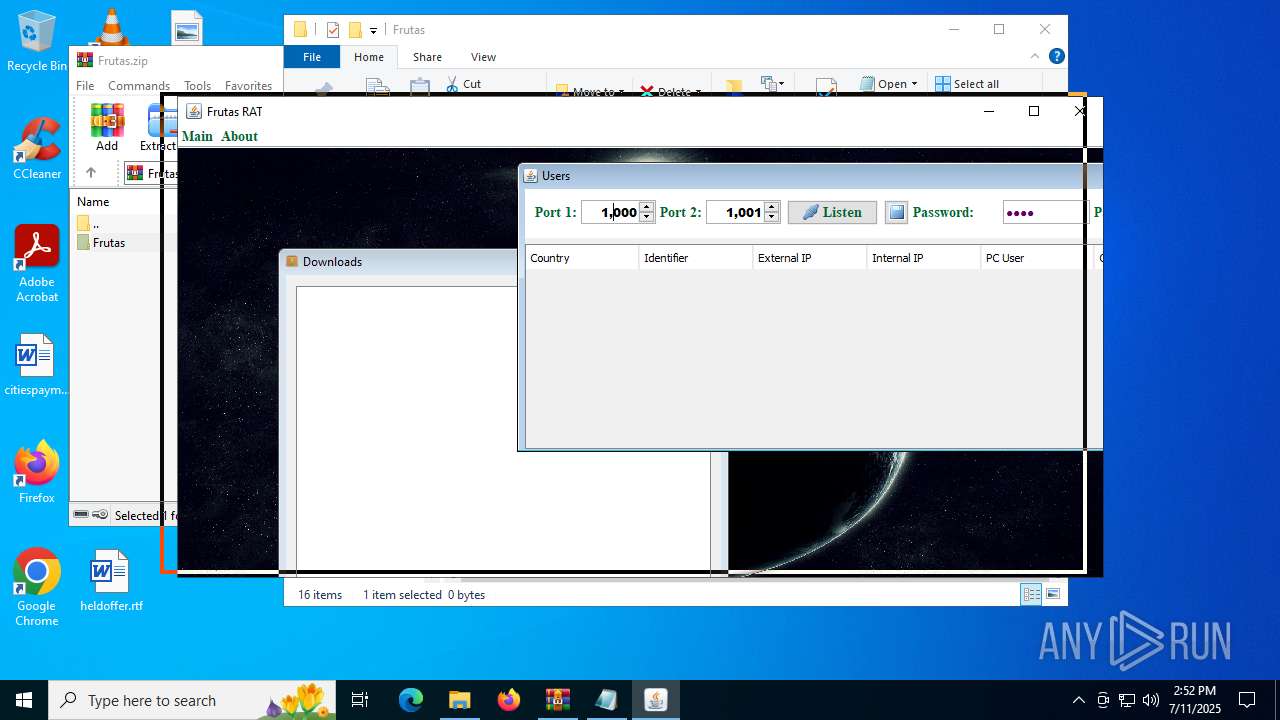Increase Port 1 value with up arrow
Image resolution: width=1280 pixels, height=720 pixels.
pyautogui.click(x=646, y=207)
